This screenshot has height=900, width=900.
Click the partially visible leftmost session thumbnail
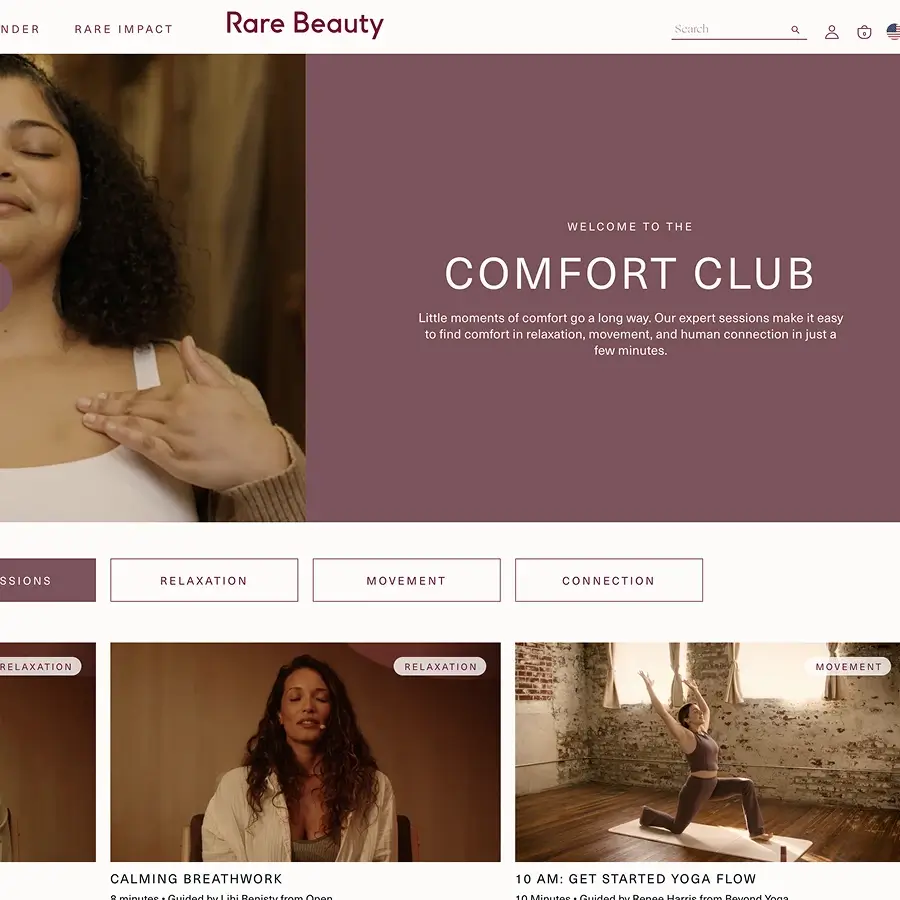[x=48, y=752]
